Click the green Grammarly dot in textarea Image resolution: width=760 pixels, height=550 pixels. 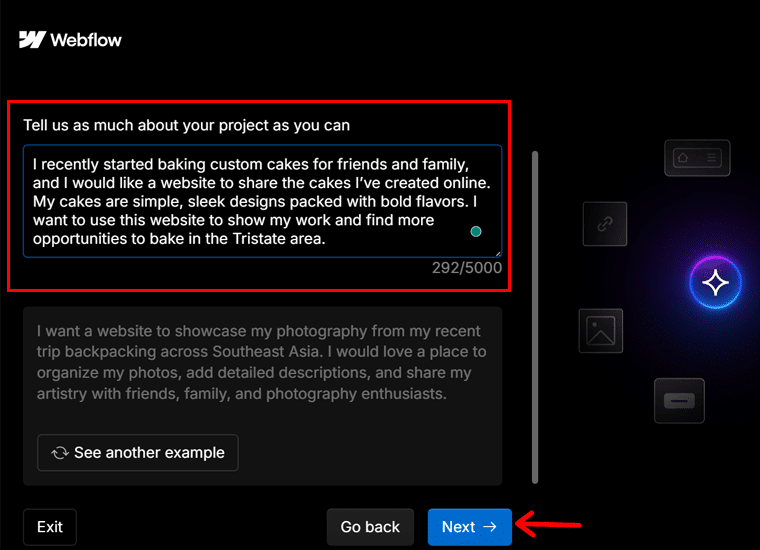coord(476,232)
